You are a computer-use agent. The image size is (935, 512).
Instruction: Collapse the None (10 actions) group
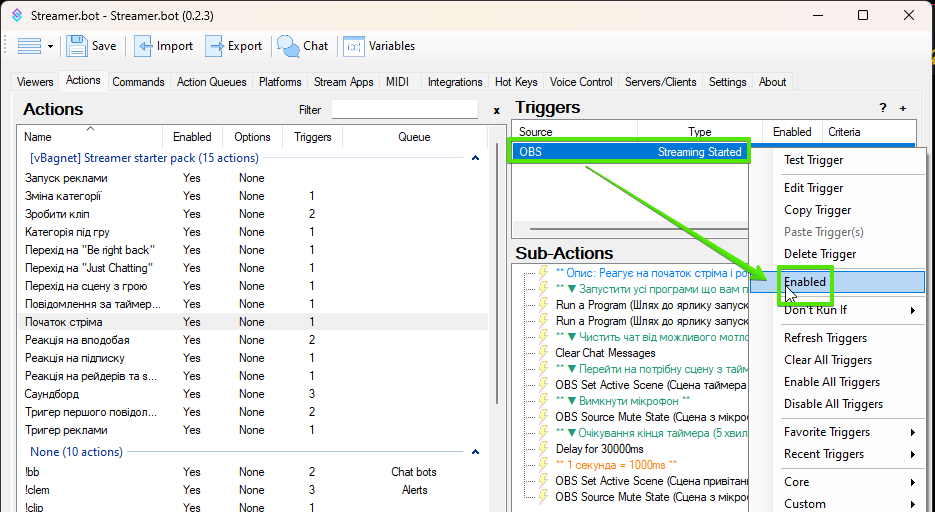coord(475,452)
